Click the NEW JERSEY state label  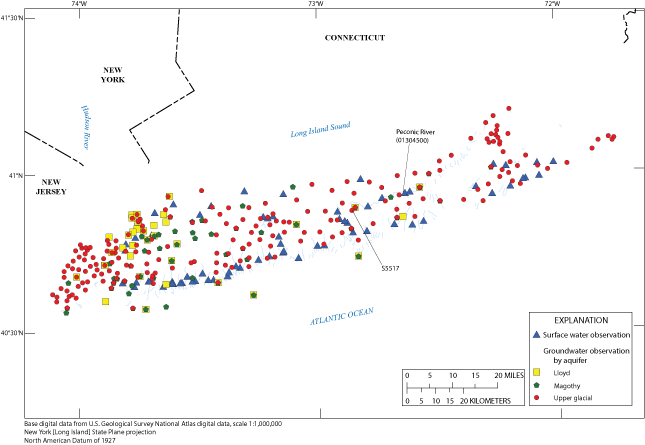point(45,186)
